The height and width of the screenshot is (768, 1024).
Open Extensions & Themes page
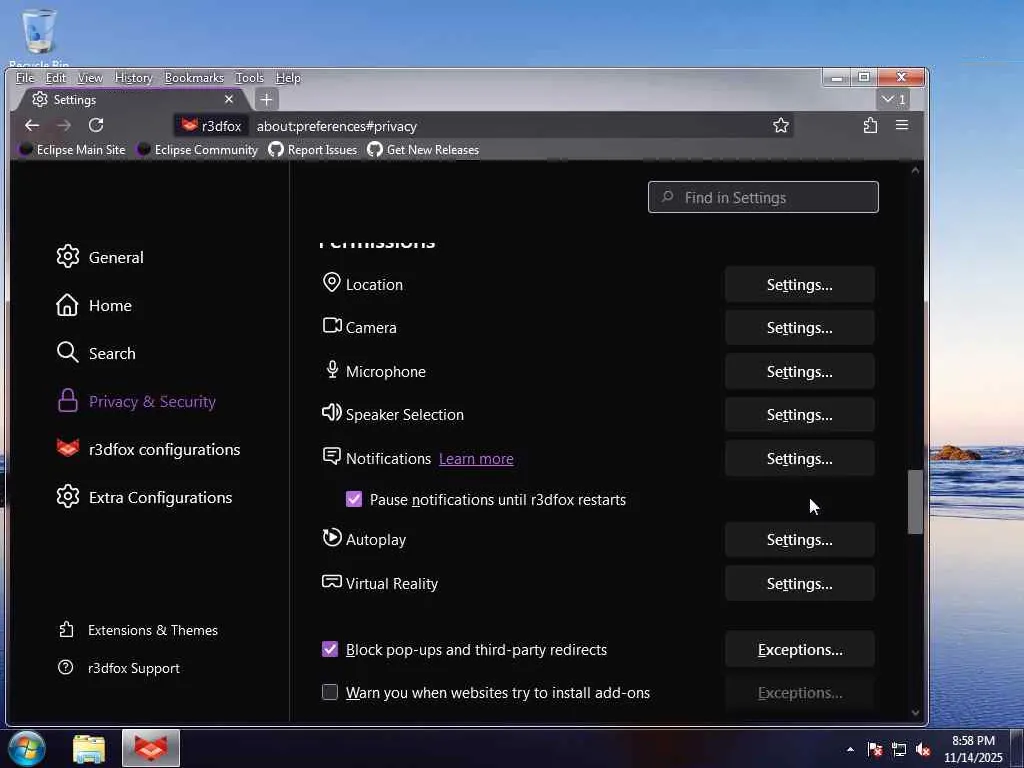[x=138, y=630]
